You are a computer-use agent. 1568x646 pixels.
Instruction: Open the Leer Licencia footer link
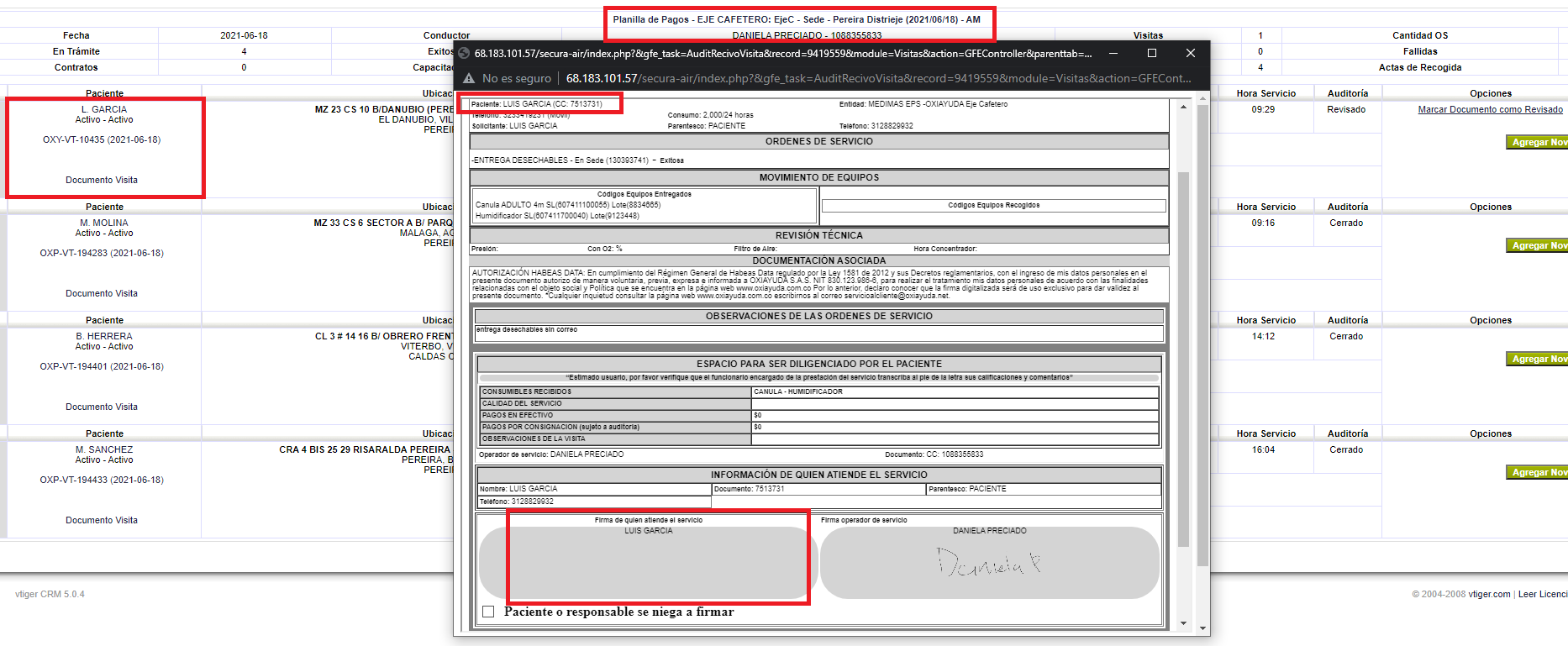[1543, 594]
